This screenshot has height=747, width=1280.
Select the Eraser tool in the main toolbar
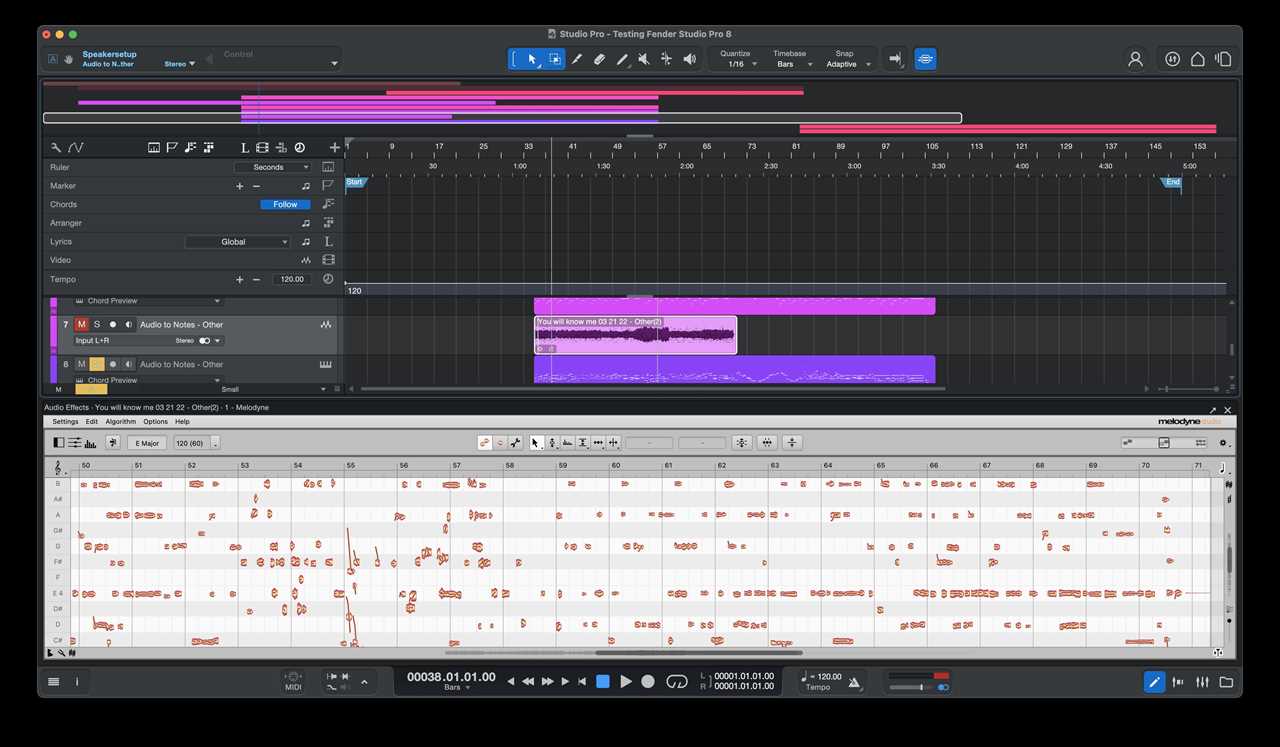coord(599,58)
